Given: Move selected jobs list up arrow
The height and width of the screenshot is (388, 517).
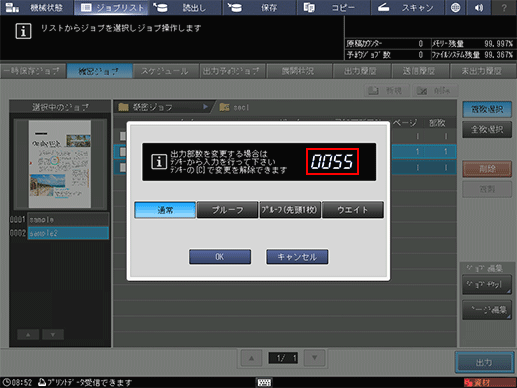Looking at the screenshot, I should (28, 334).
